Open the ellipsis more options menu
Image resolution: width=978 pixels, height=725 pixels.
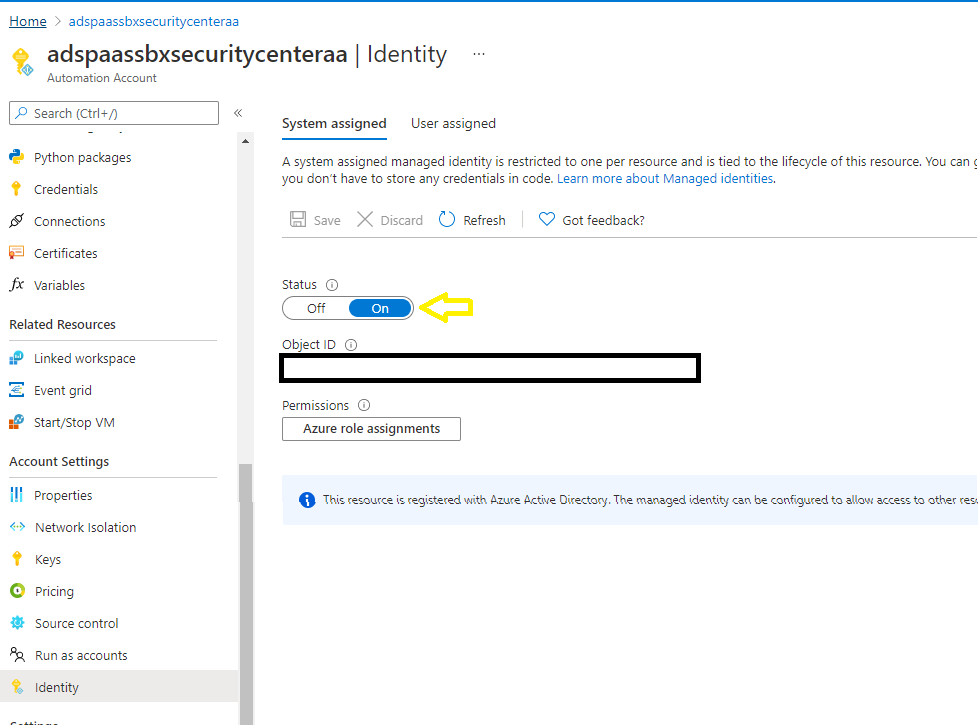pos(478,54)
